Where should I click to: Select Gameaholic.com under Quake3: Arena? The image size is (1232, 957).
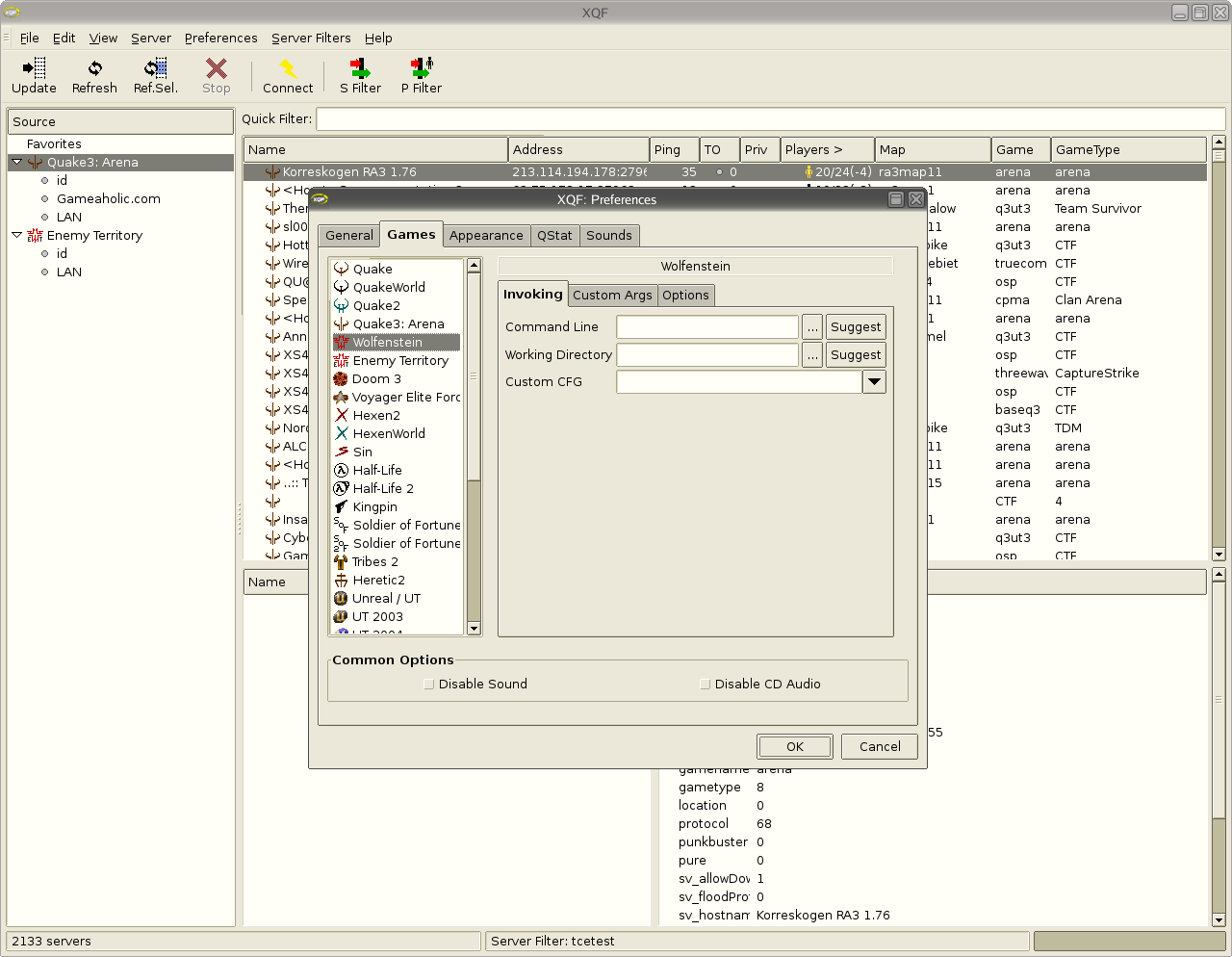(x=109, y=198)
